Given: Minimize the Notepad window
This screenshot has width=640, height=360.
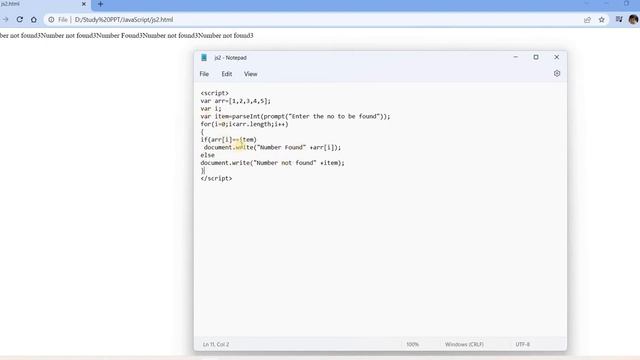Looking at the screenshot, I should coord(516,57).
